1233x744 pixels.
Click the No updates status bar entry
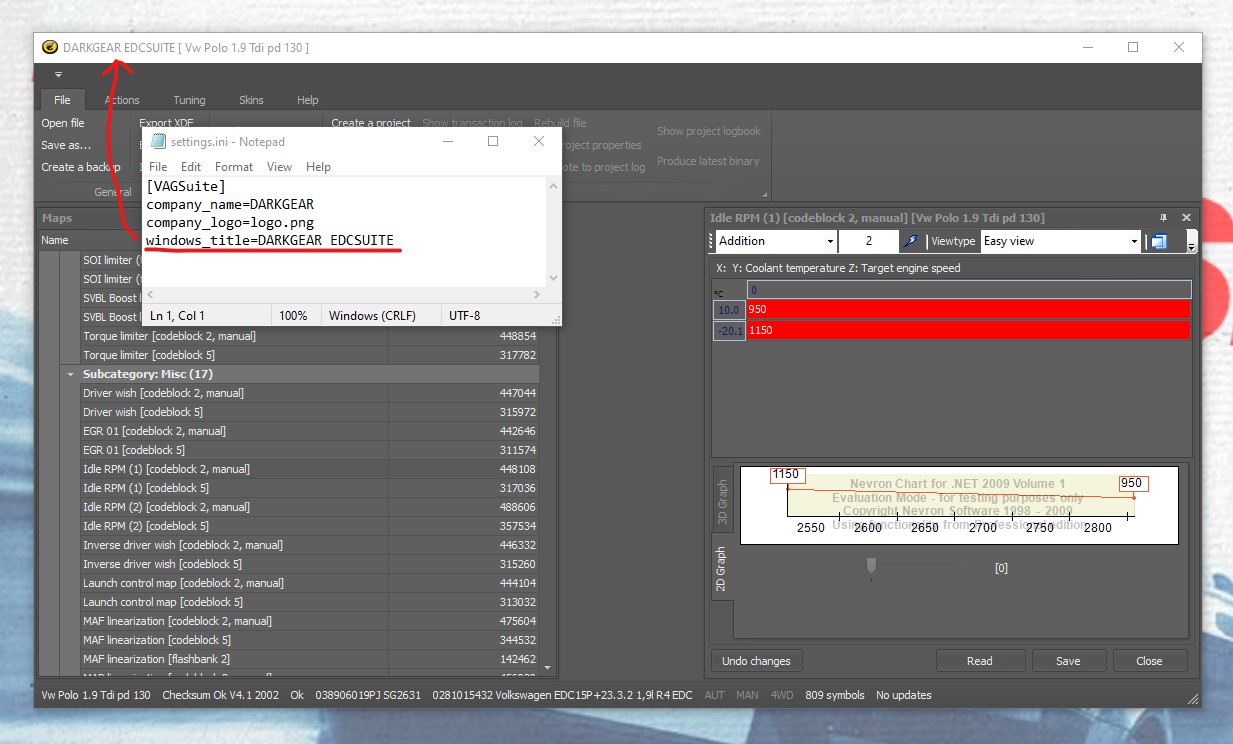903,695
